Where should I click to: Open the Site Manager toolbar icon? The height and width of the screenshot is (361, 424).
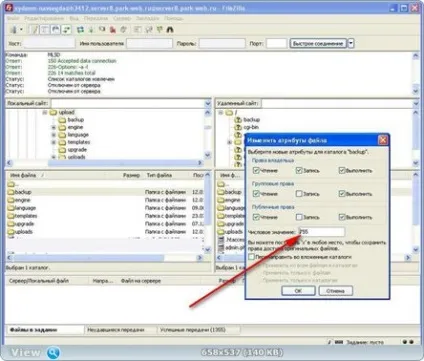pyautogui.click(x=13, y=30)
